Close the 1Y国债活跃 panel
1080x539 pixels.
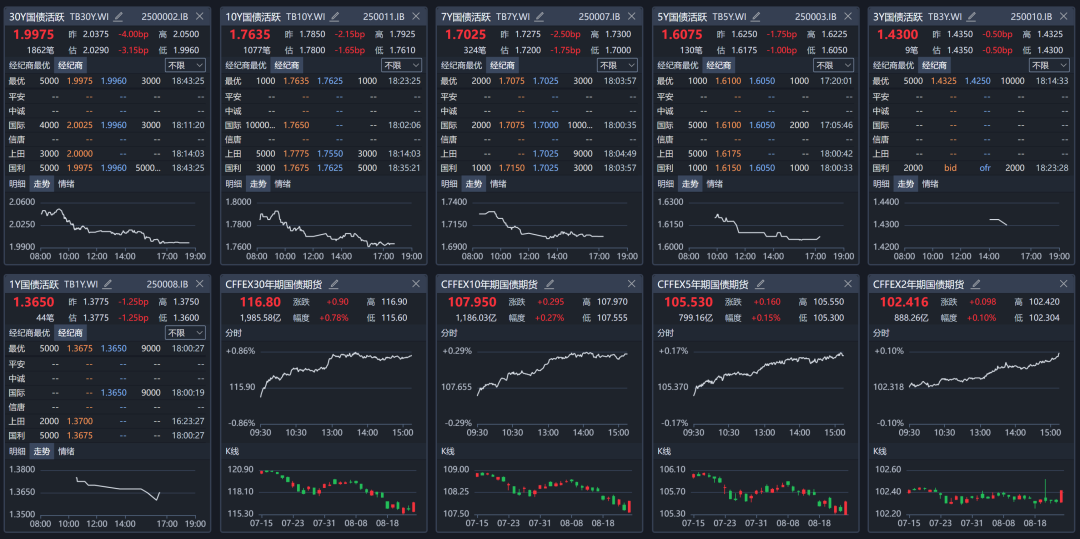pyautogui.click(x=200, y=284)
